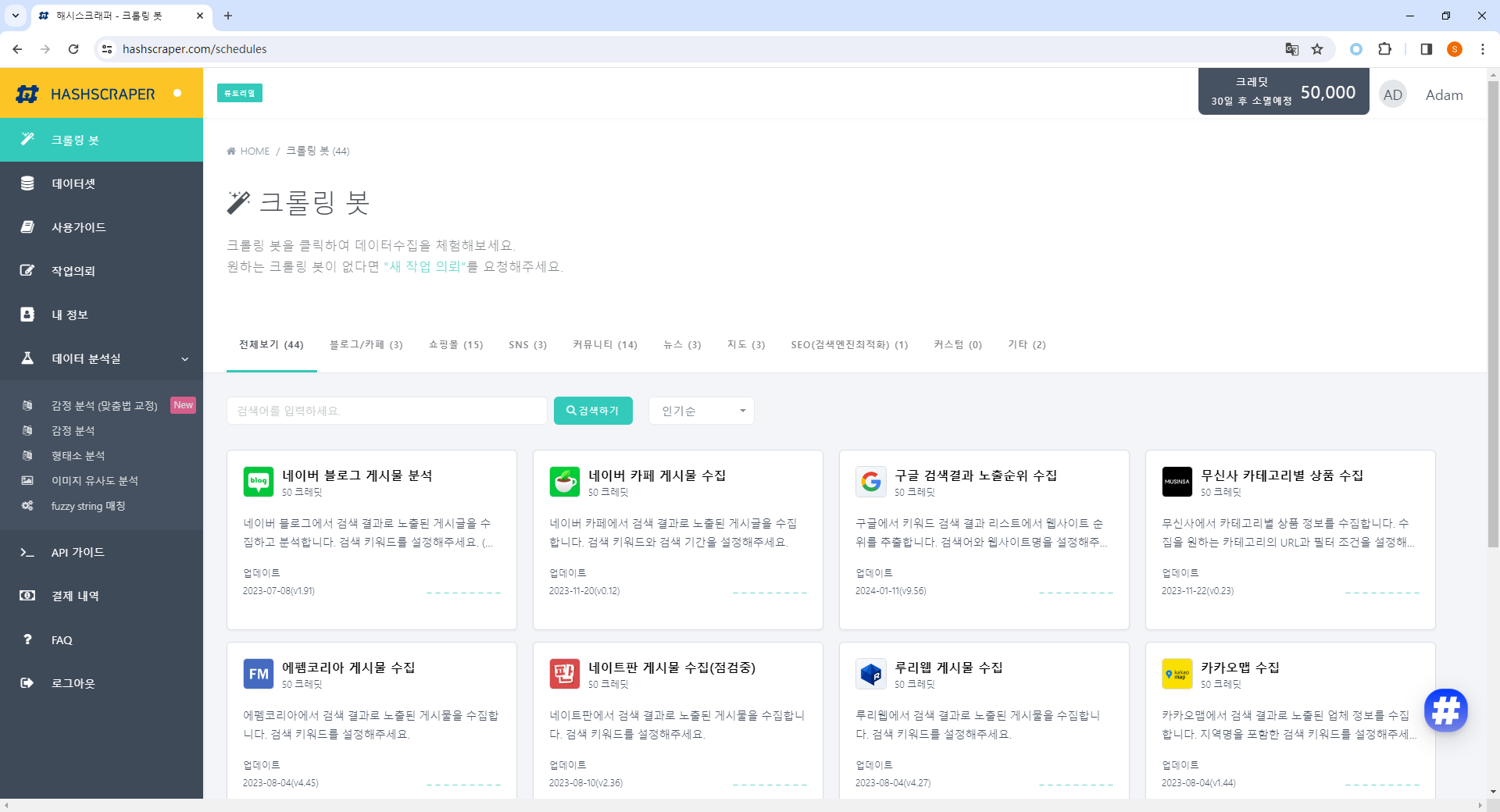The height and width of the screenshot is (812, 1500).
Task: Click the work request edit icon
Action: tap(27, 271)
